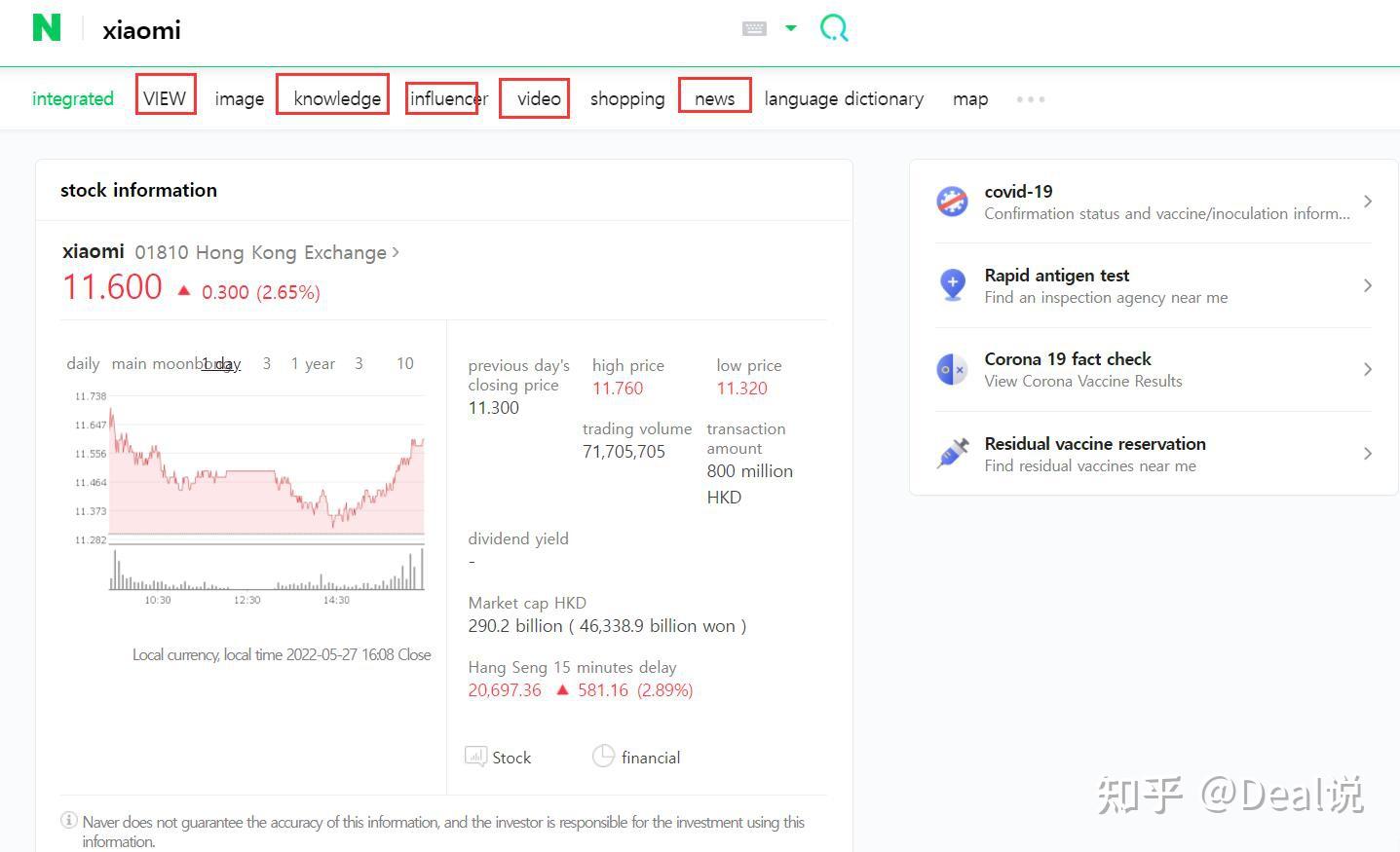This screenshot has width=1400, height=852.
Task: Open the 01810 Hong Kong Exchange link
Action: click(x=267, y=252)
